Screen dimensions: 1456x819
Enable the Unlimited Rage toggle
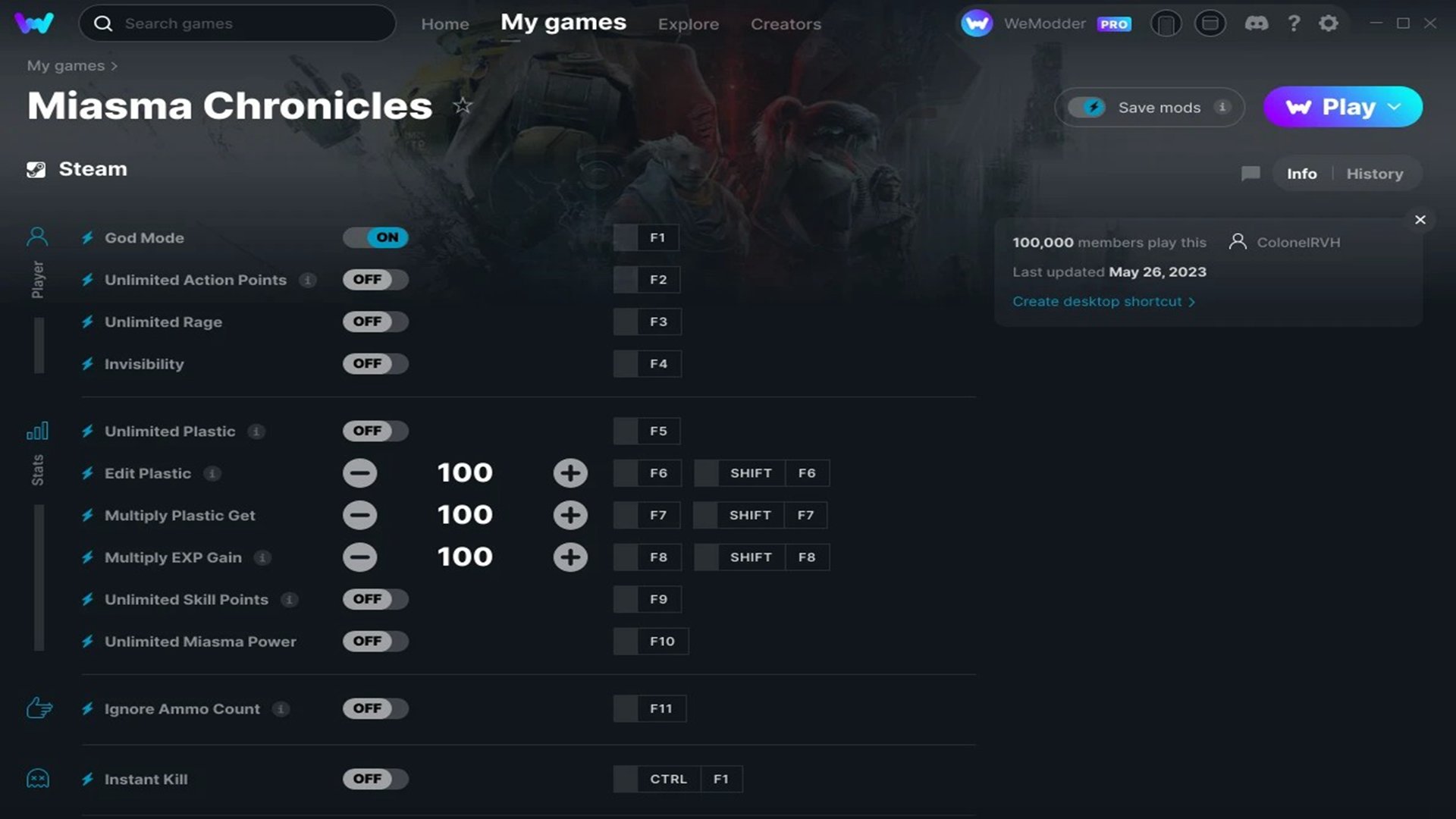coord(375,322)
